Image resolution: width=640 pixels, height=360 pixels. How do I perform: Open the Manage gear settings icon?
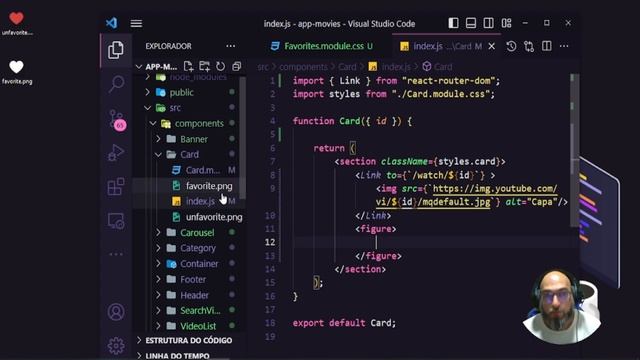116,345
